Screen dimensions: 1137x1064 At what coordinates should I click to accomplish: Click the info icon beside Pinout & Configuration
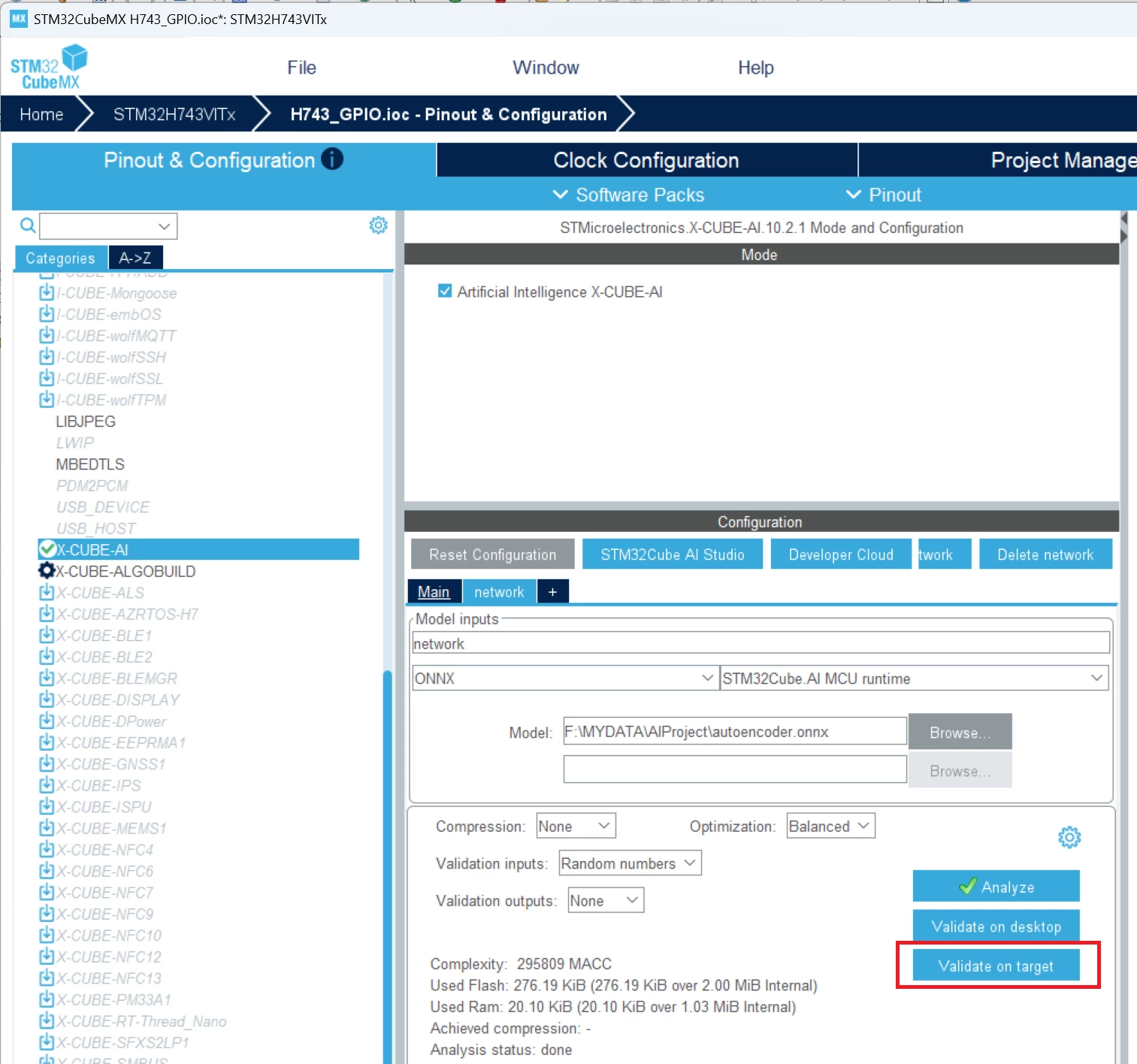[332, 159]
